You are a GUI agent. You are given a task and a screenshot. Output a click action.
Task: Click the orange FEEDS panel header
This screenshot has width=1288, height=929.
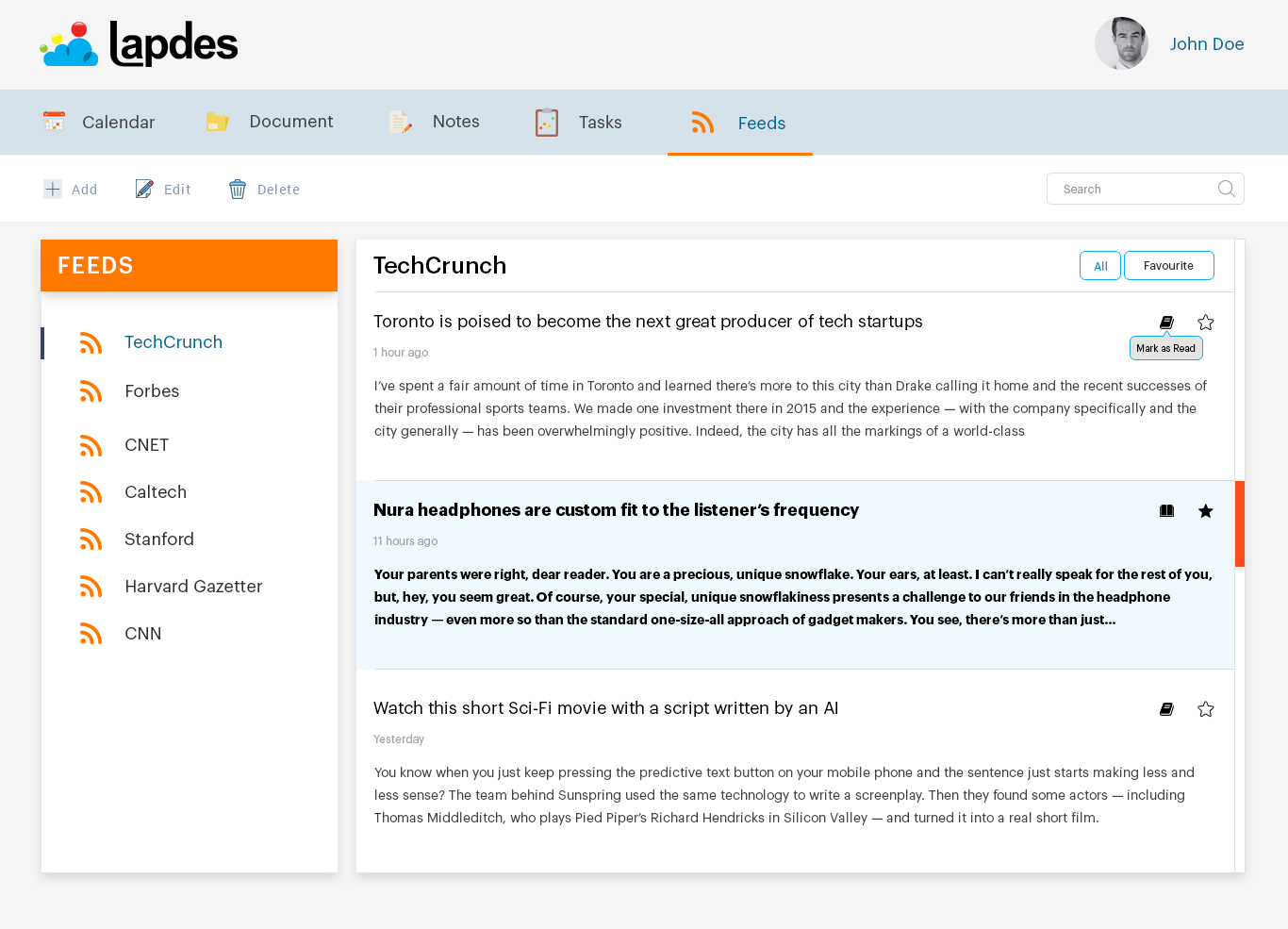(189, 266)
